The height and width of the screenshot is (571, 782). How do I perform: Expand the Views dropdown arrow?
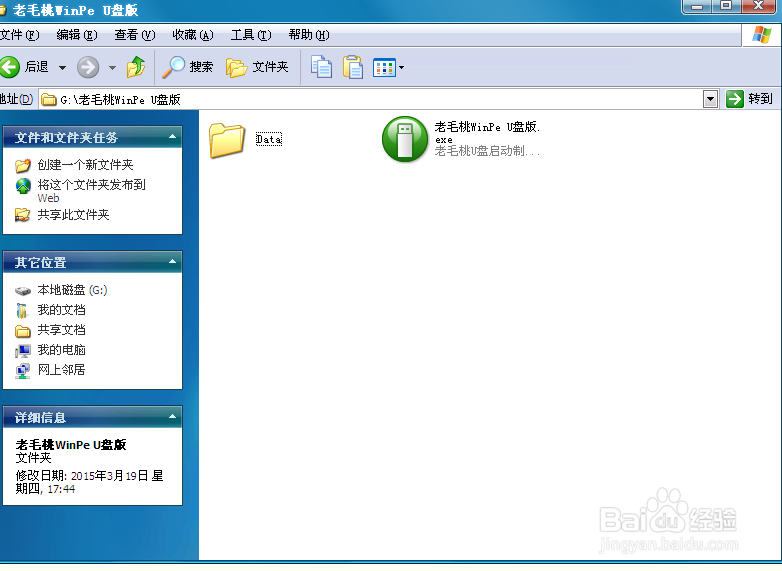[x=401, y=67]
